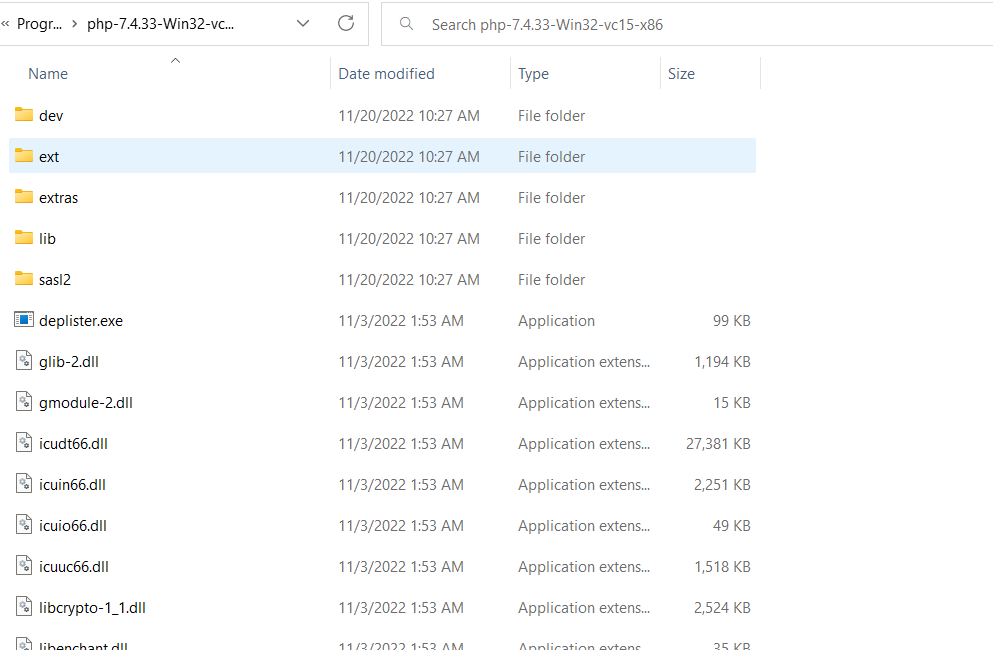Click the icudt66.dll file icon
The height and width of the screenshot is (657, 993).
pyautogui.click(x=24, y=442)
